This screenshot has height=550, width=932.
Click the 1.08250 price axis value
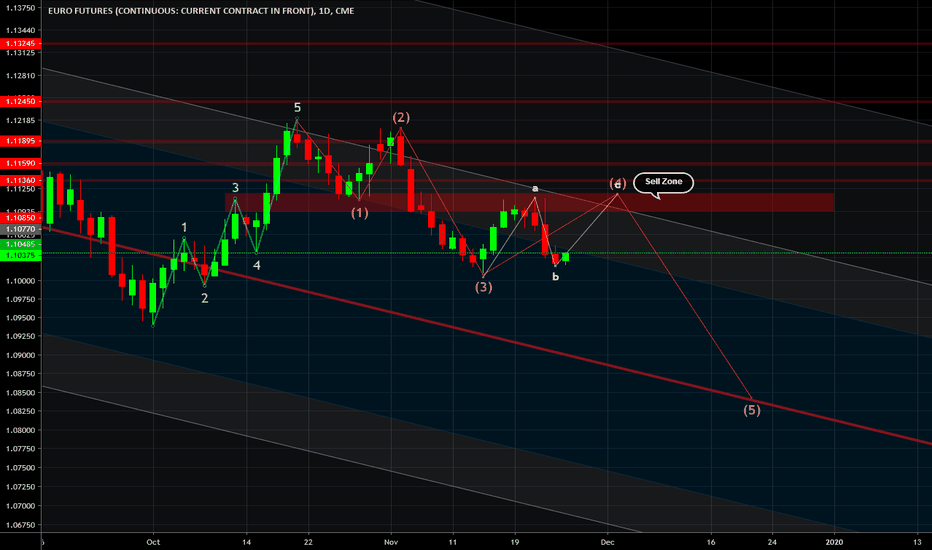click(x=20, y=411)
